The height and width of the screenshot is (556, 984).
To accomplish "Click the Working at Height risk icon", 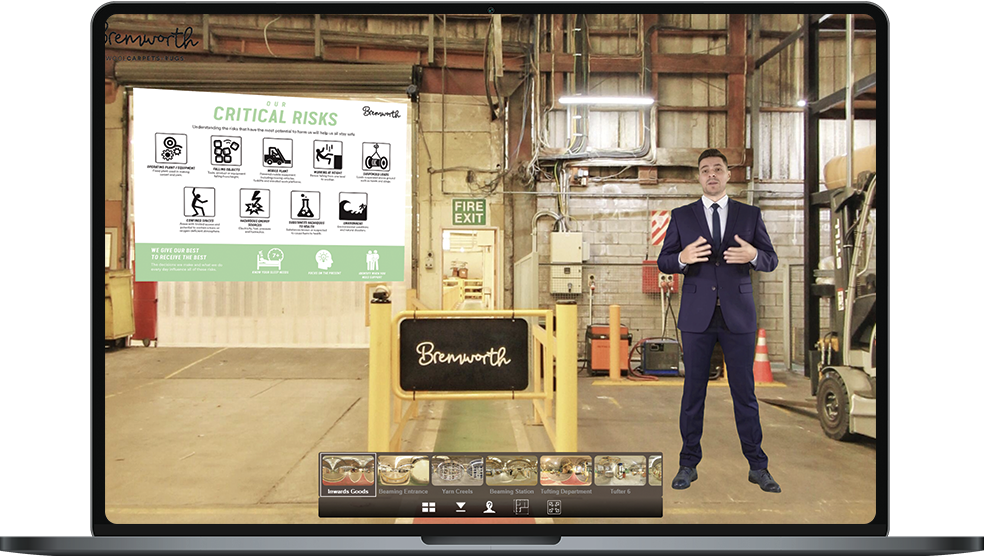I will point(328,155).
